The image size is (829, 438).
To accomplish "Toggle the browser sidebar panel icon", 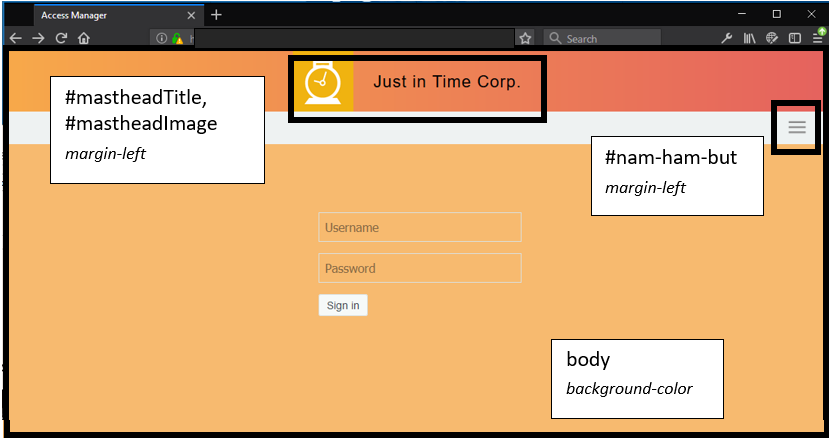I will pos(795,38).
